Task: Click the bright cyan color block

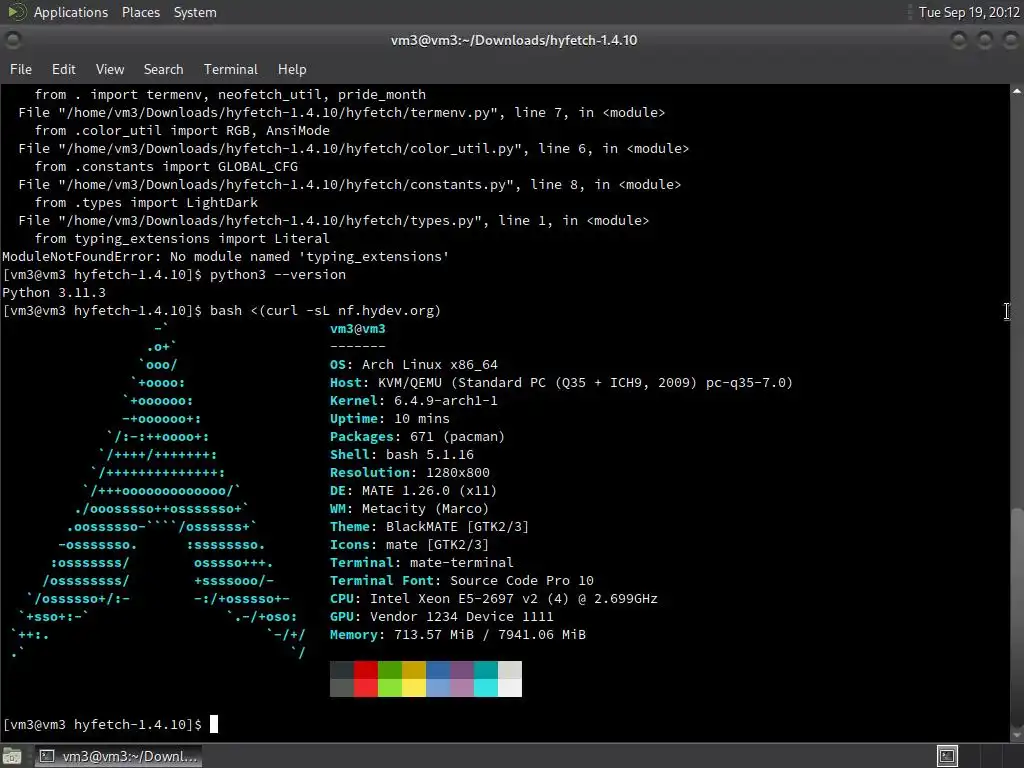Action: [486, 688]
